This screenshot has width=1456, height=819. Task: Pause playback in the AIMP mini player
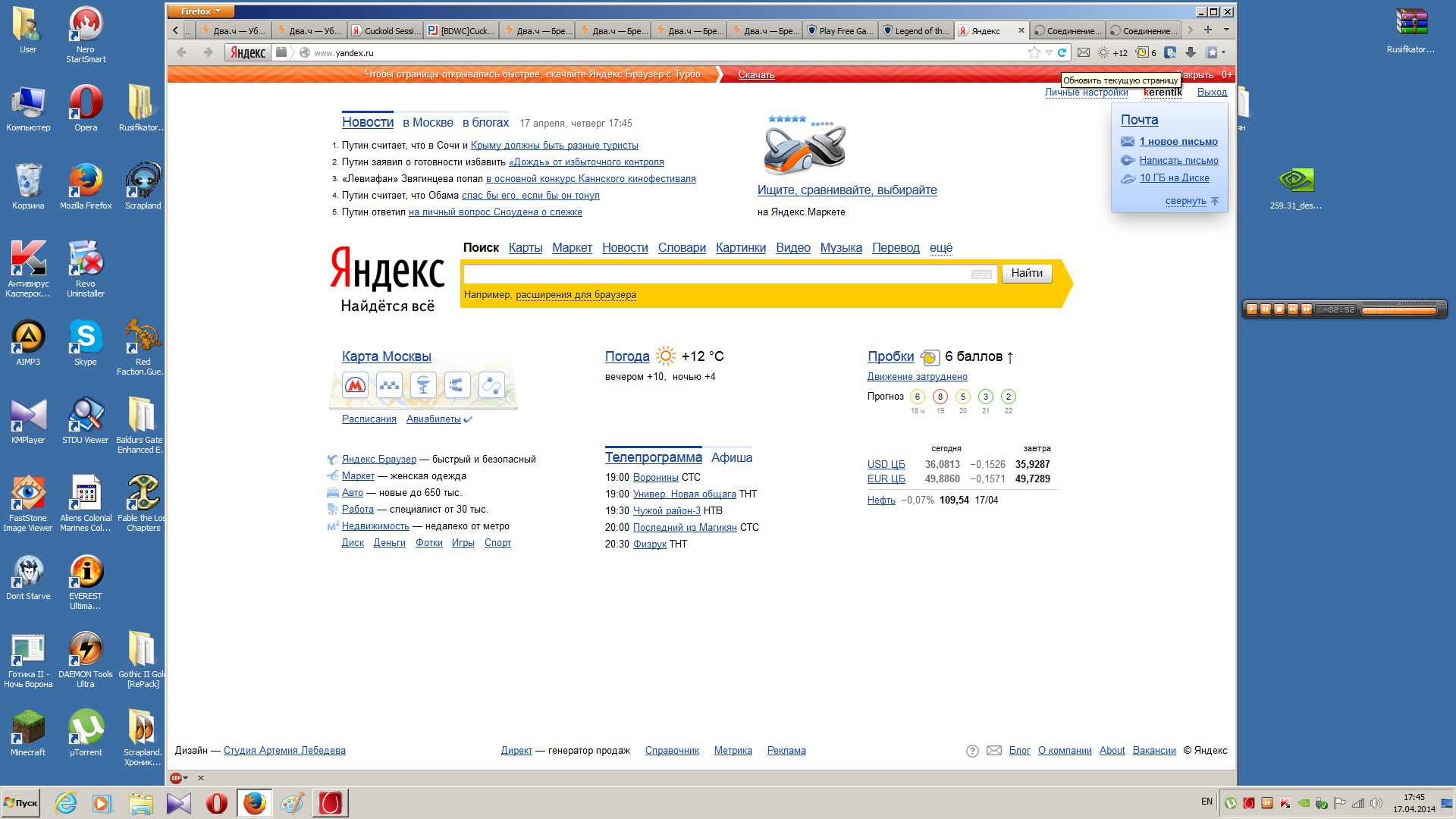[x=1266, y=309]
